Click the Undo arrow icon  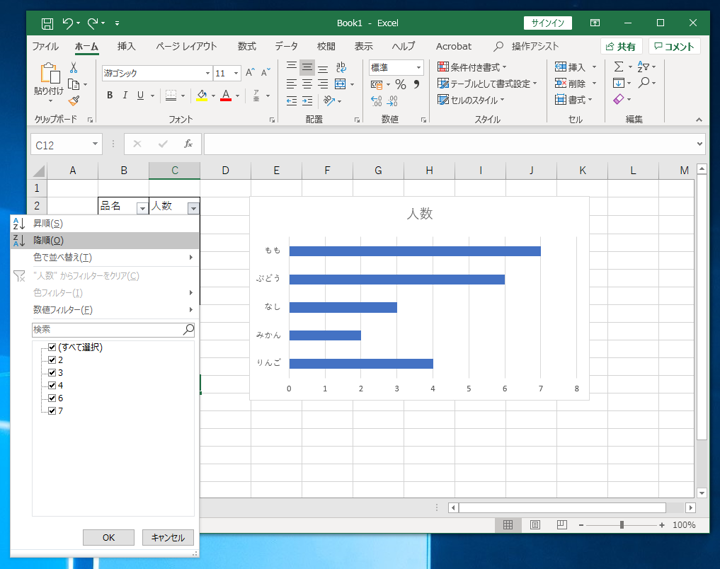click(68, 23)
